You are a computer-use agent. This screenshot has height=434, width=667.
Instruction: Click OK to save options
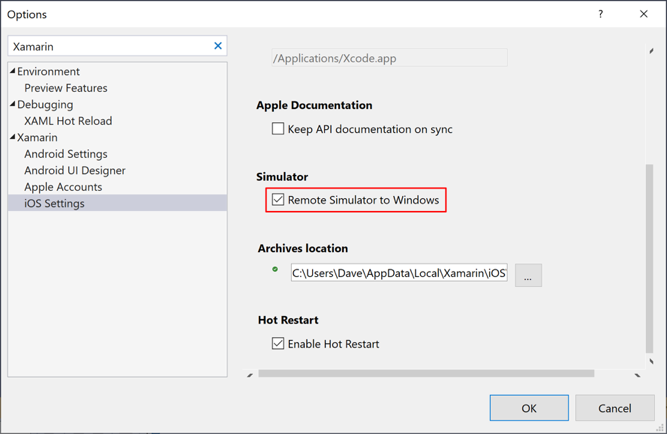click(529, 408)
